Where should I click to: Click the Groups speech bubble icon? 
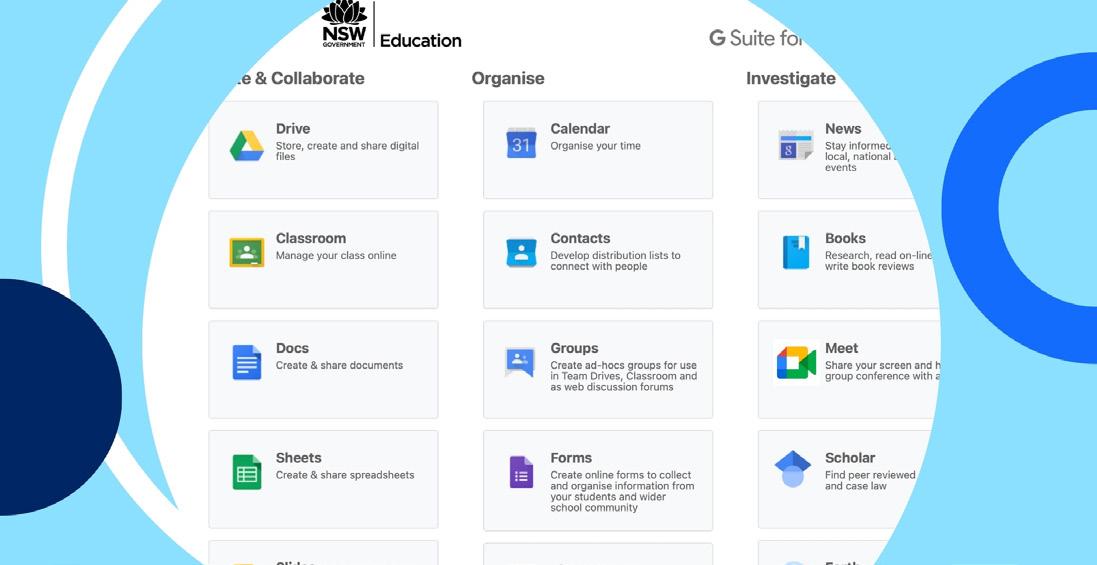pyautogui.click(x=520, y=362)
